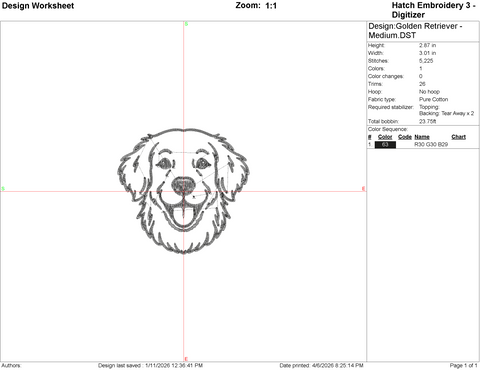480x370 pixels.
Task: Click the 'Zoom: 1:1' label
Action: coord(256,6)
